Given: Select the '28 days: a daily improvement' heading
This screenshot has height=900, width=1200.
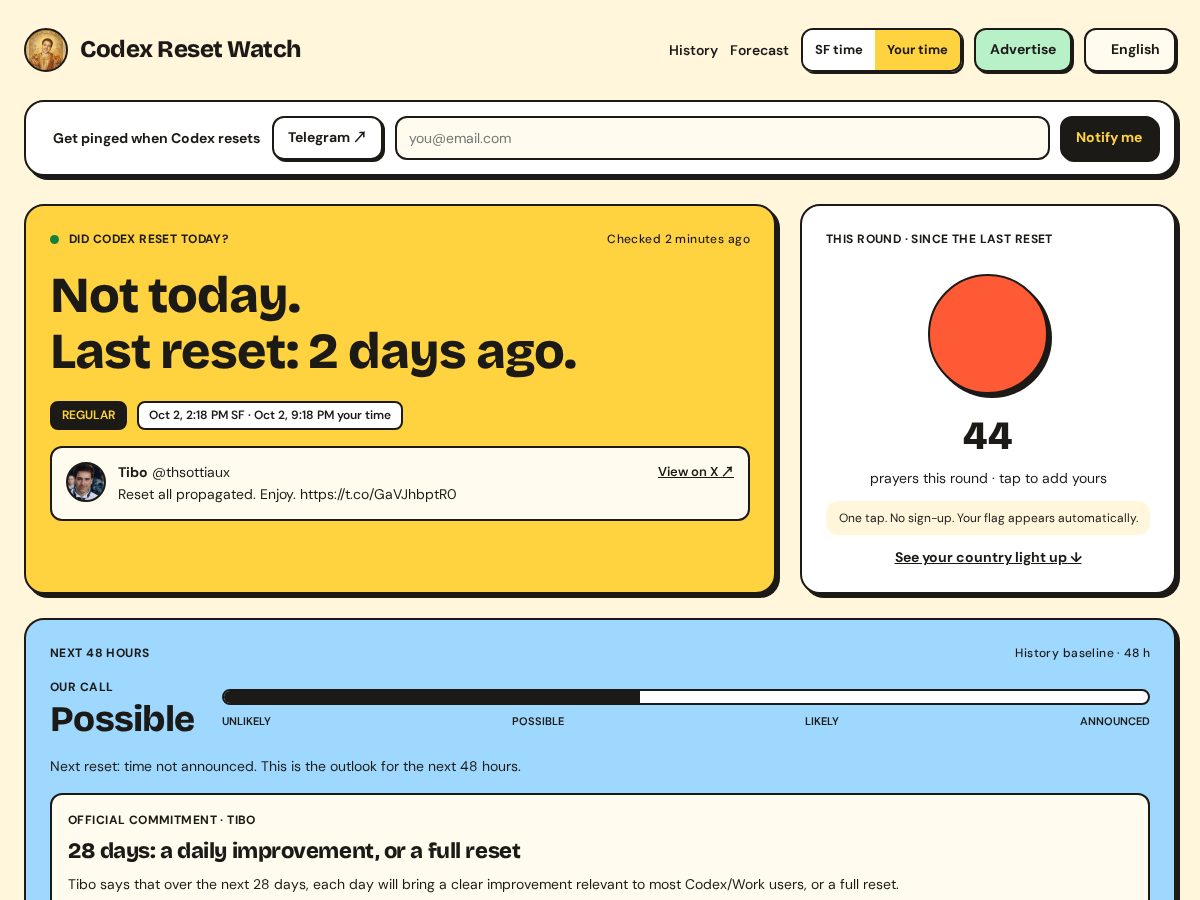Looking at the screenshot, I should click(294, 851).
